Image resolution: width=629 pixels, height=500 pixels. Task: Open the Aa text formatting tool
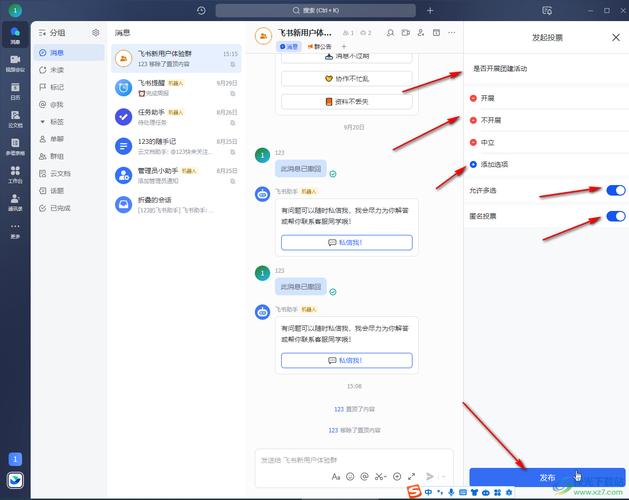[x=336, y=476]
